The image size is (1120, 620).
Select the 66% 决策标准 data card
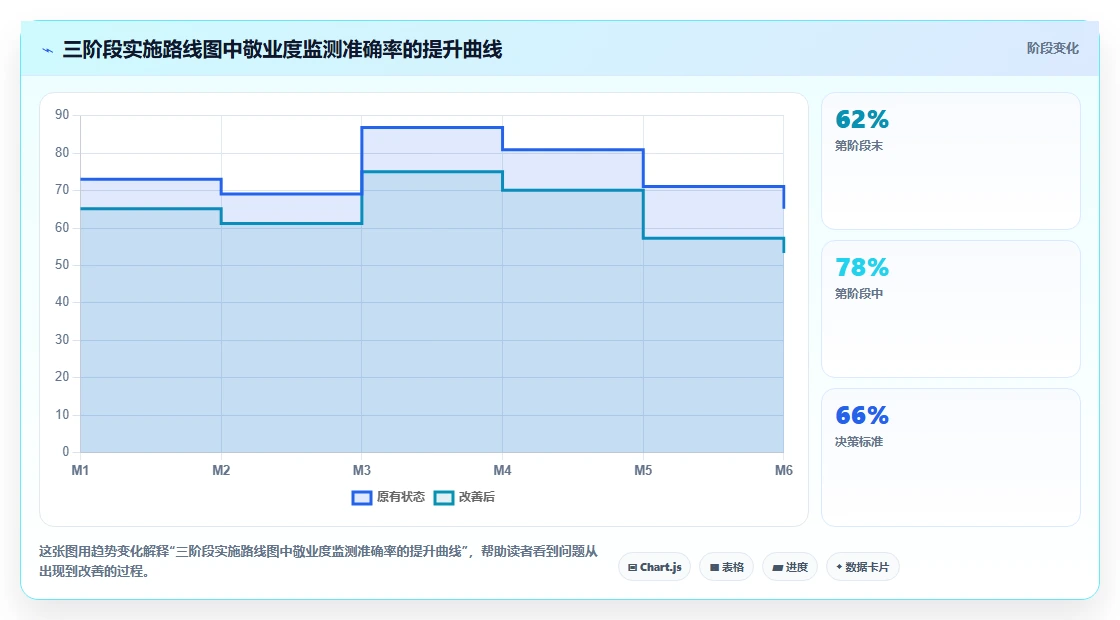(951, 457)
